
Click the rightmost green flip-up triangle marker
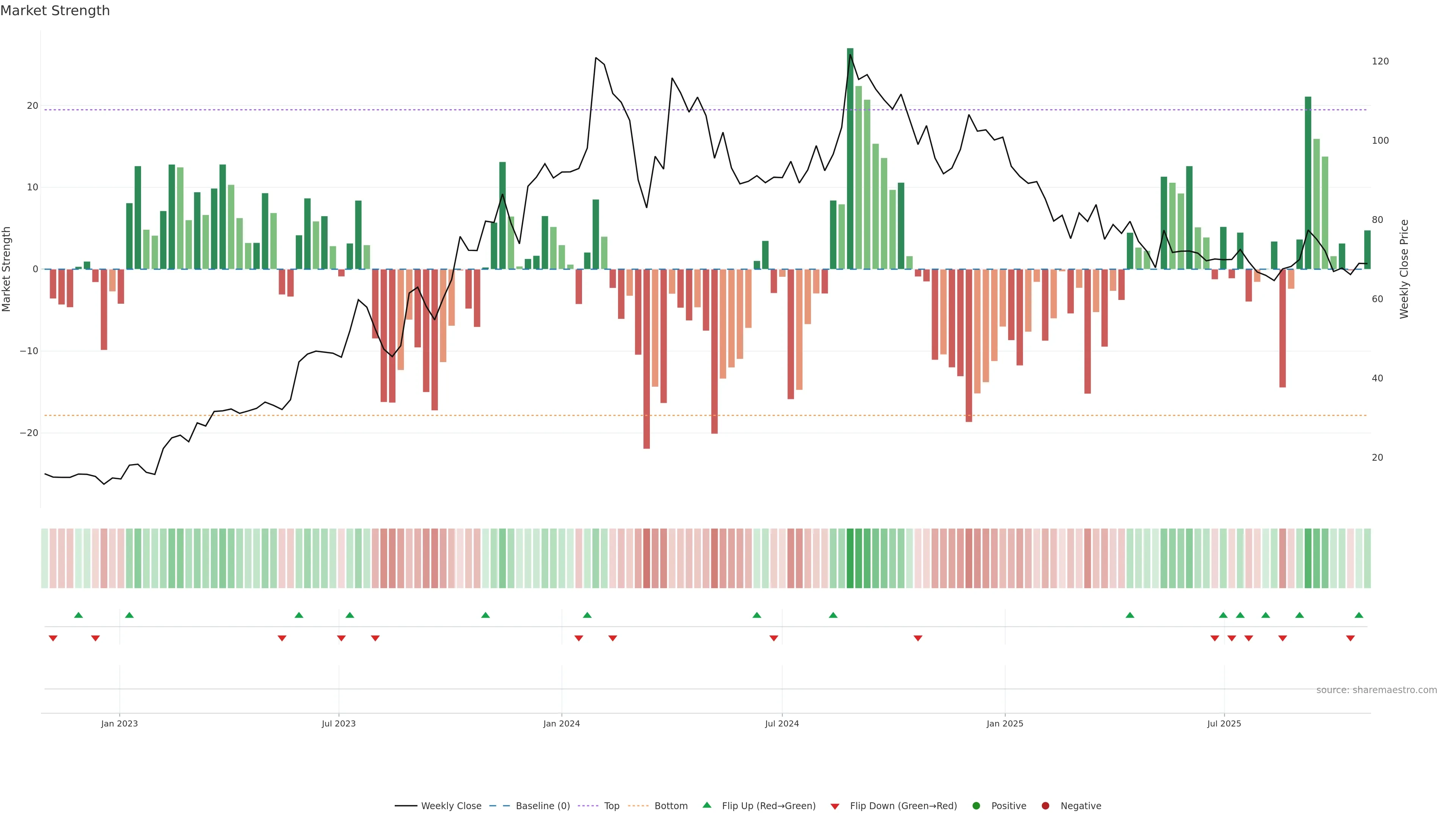click(1359, 615)
